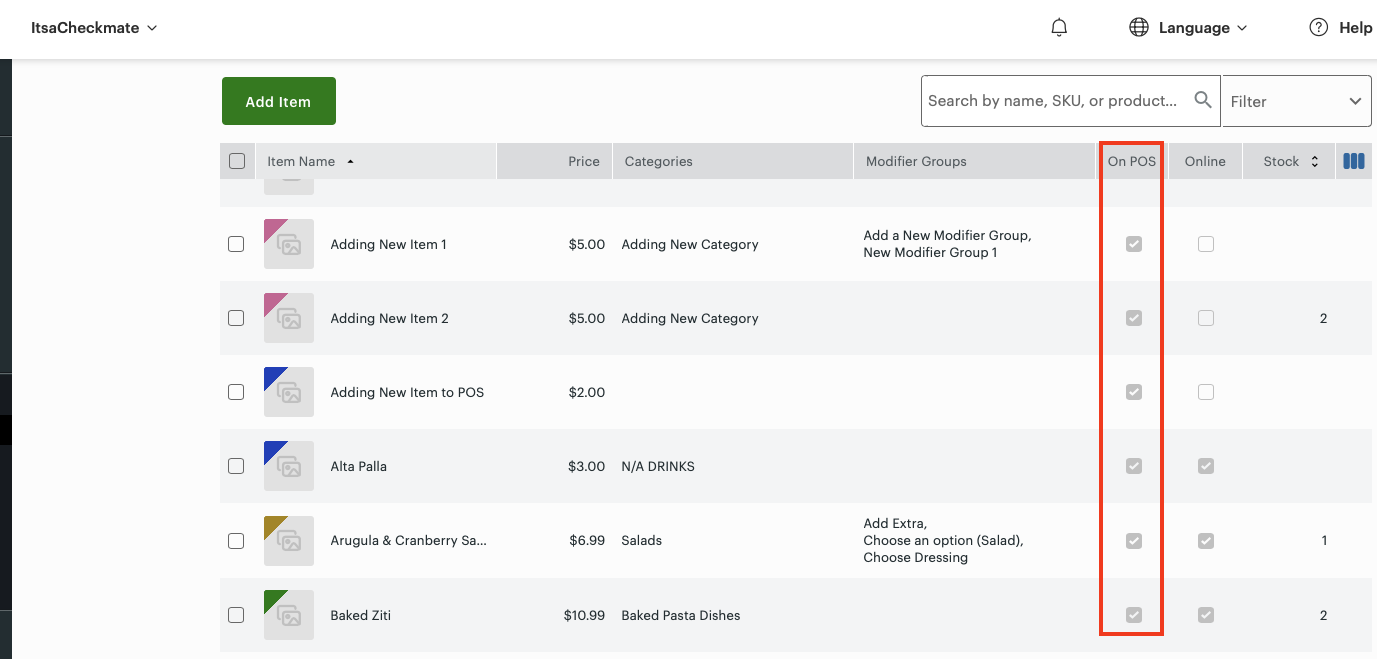Click Baked Ziti's image placeholder icon
The image size is (1377, 659).
(x=288, y=614)
